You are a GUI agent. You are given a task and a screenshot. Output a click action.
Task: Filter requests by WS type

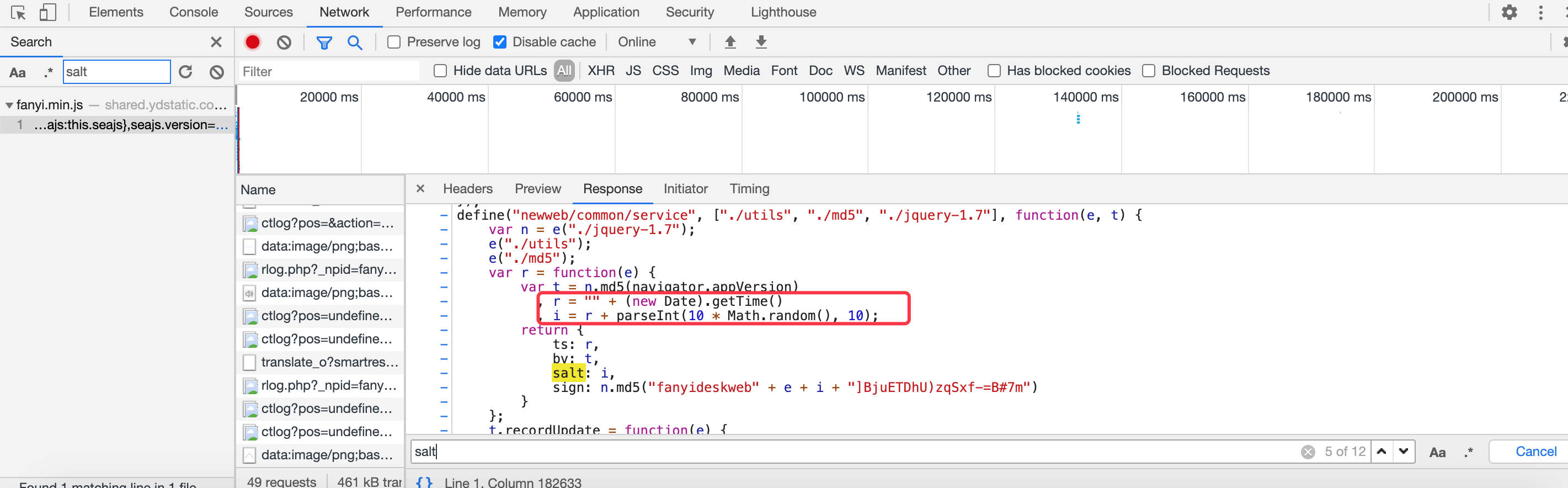click(x=854, y=71)
